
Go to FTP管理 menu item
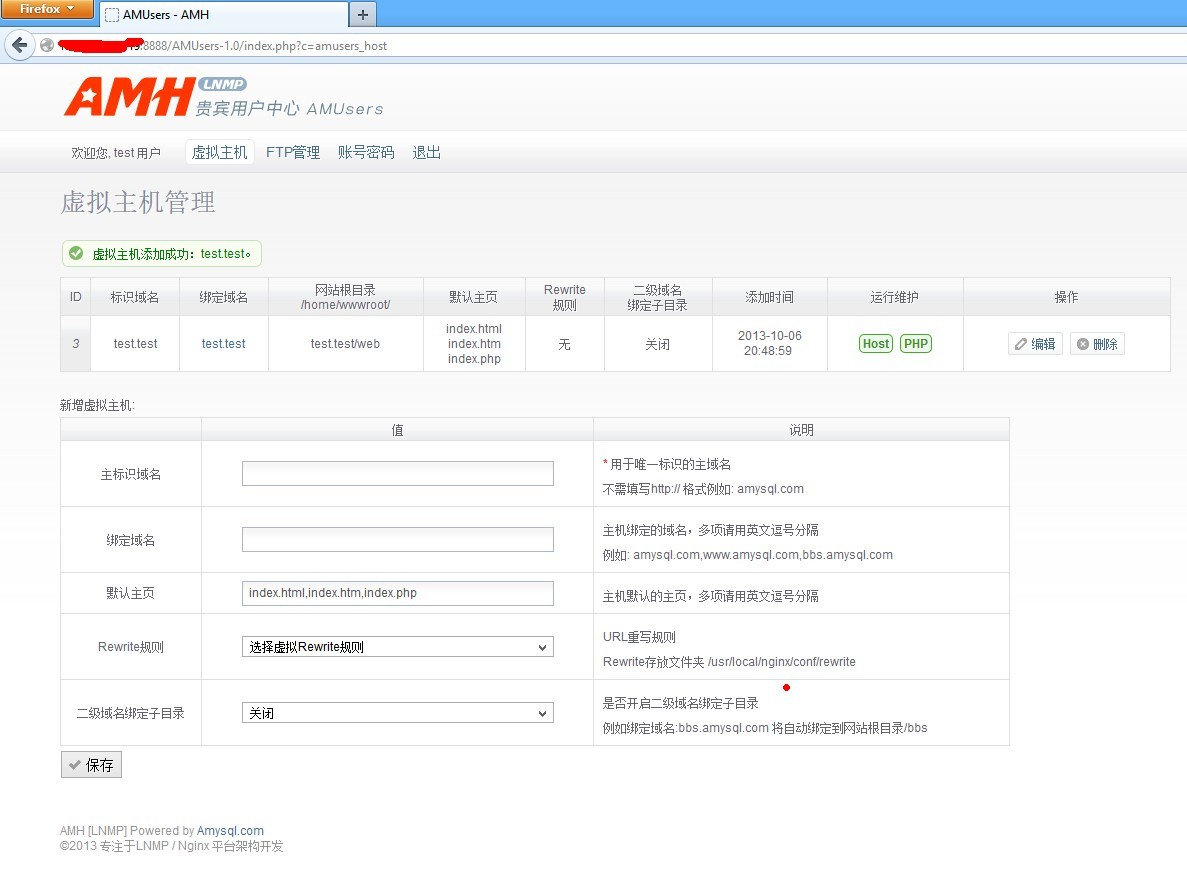293,152
